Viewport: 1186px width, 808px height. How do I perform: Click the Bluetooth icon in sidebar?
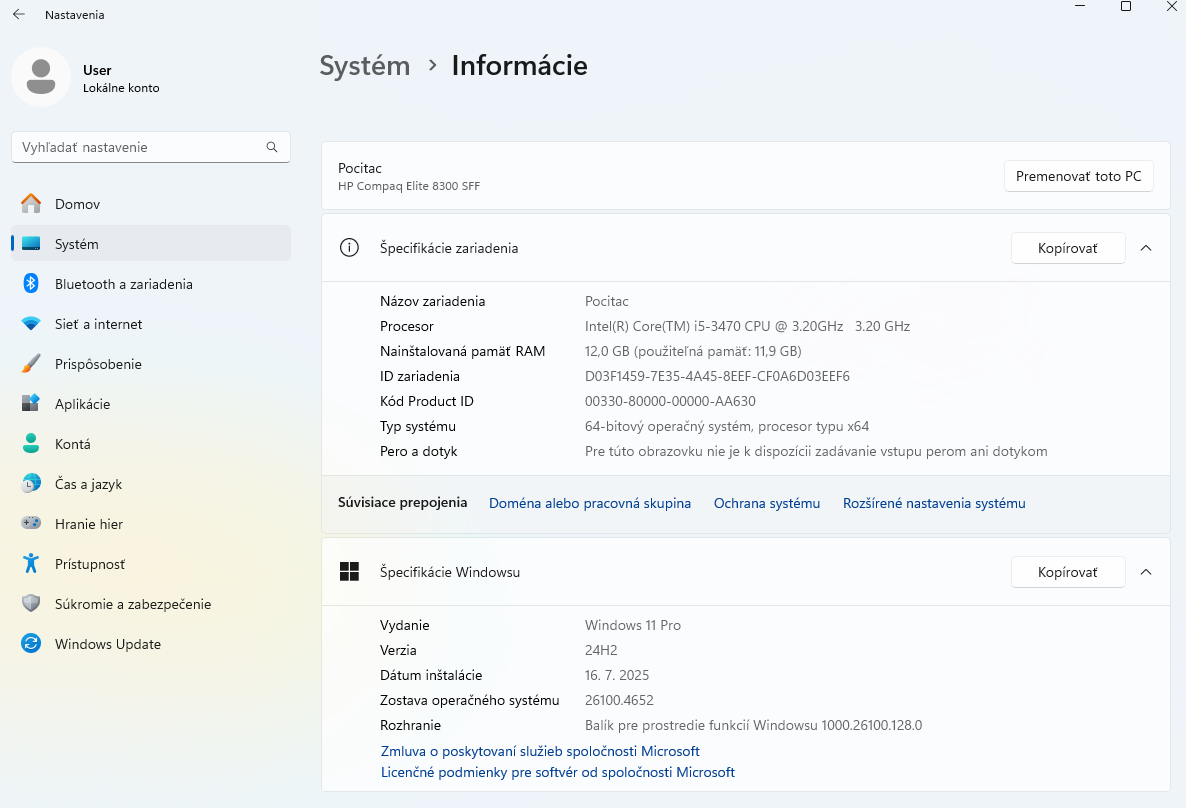pos(31,284)
